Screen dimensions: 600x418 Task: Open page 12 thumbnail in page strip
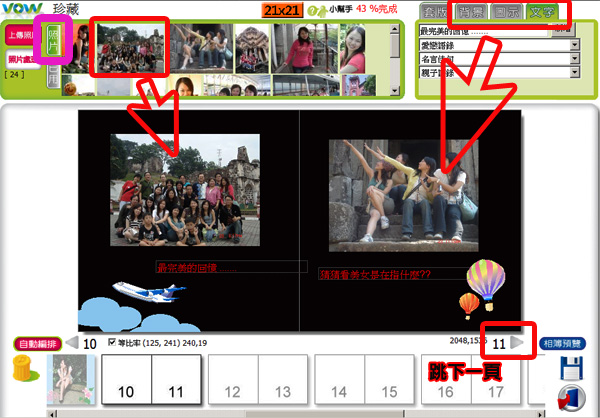tap(233, 379)
